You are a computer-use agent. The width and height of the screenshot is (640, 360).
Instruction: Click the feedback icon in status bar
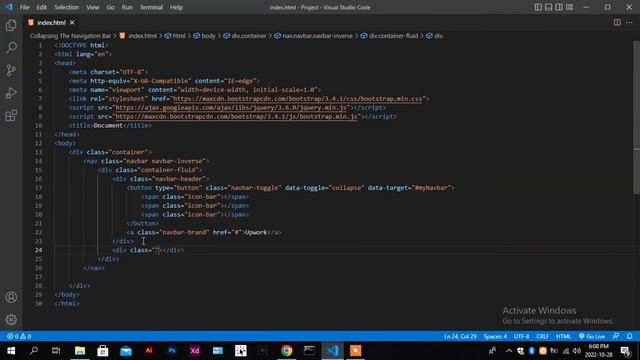(x=616, y=336)
